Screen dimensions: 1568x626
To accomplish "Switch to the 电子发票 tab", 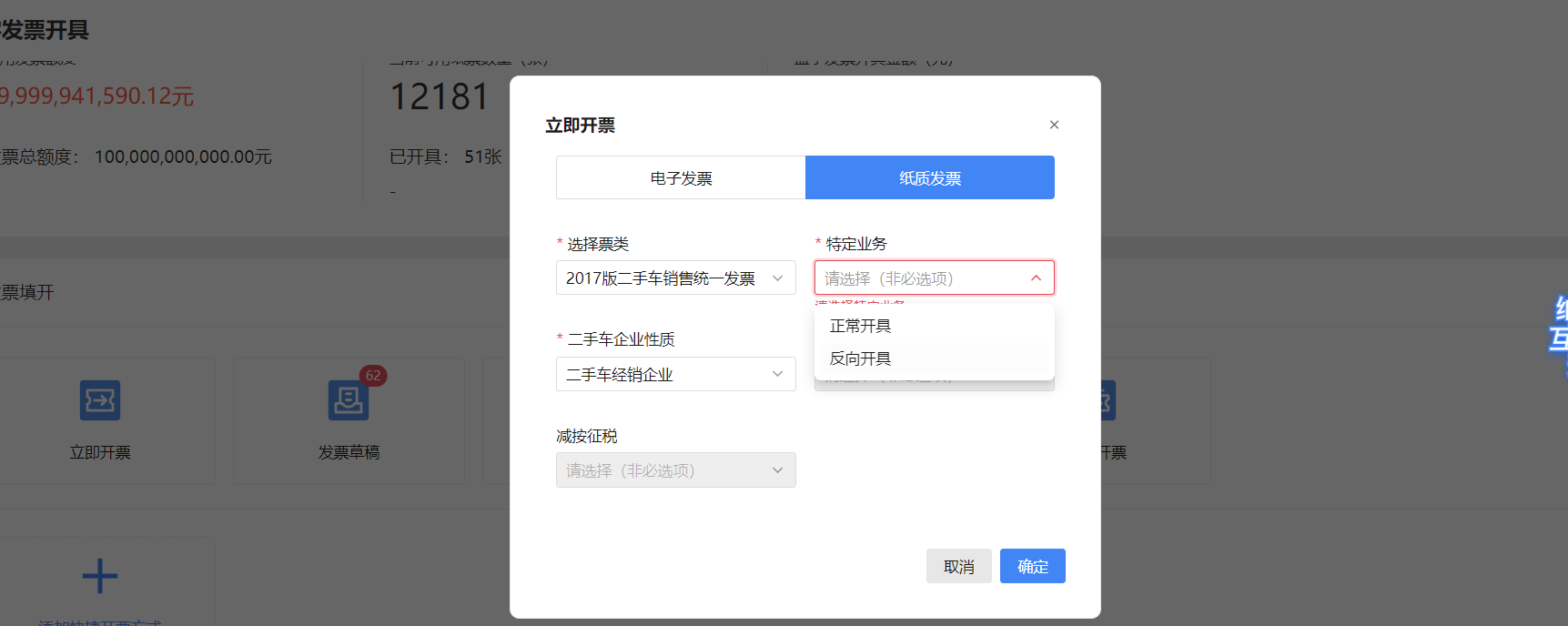I will pyautogui.click(x=681, y=178).
